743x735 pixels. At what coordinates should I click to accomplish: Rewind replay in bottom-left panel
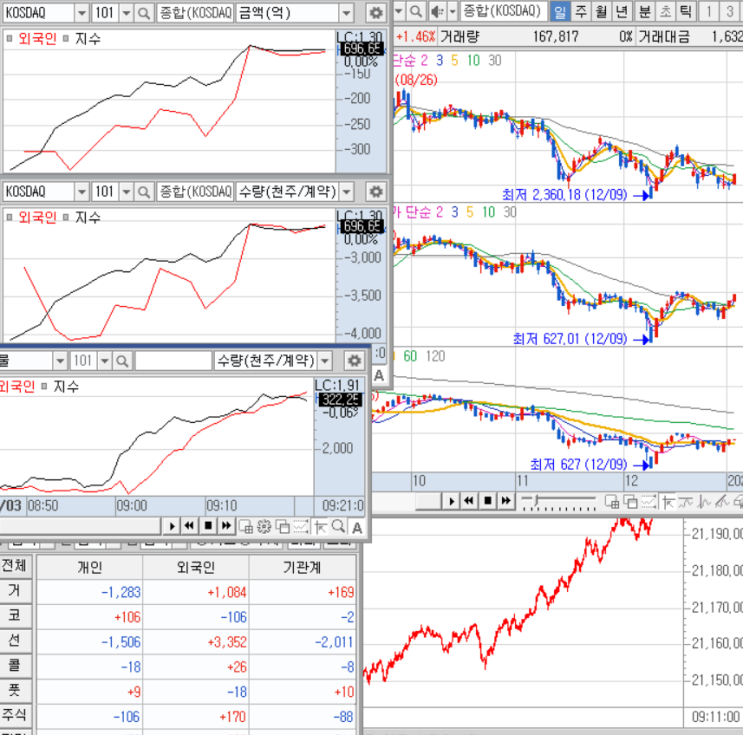(x=190, y=526)
